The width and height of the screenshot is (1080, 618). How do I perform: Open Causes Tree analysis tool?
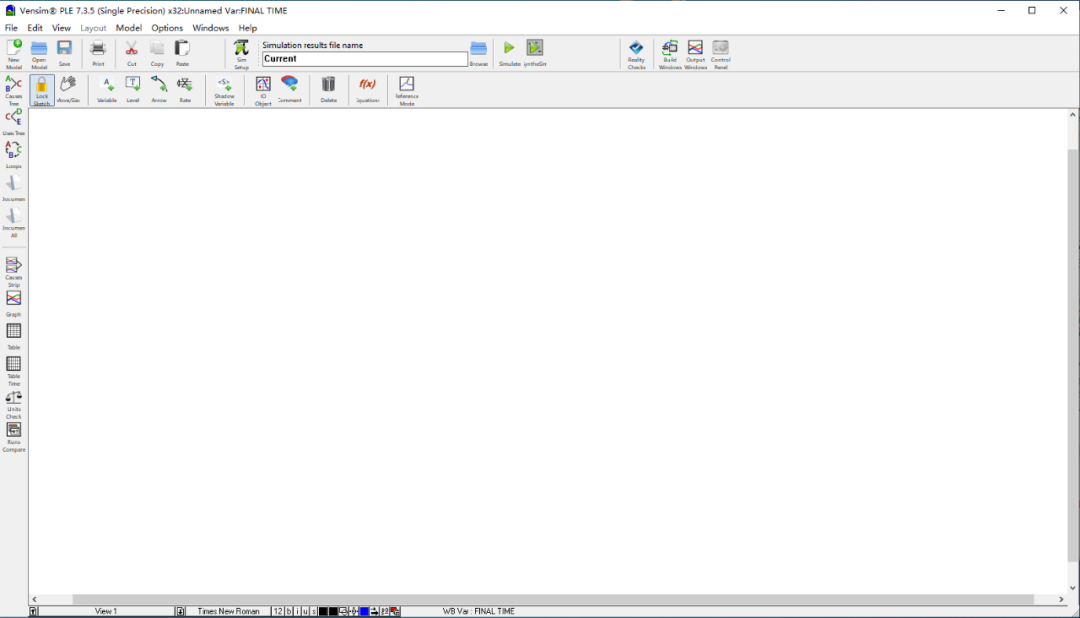click(x=14, y=91)
